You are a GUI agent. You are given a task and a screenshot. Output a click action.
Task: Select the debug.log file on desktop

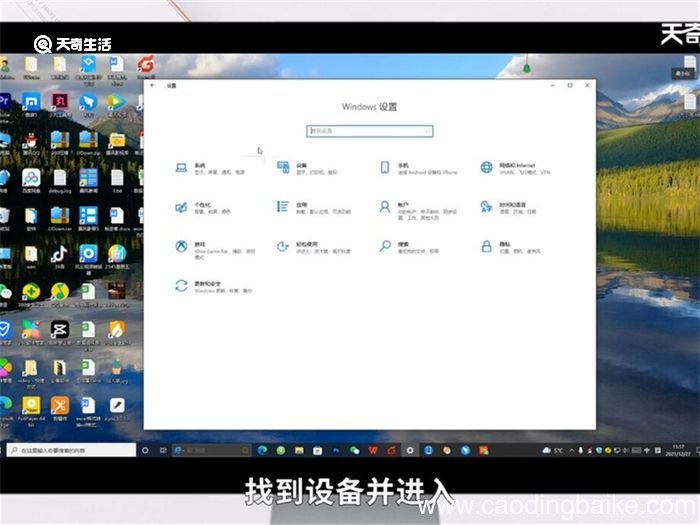60,181
